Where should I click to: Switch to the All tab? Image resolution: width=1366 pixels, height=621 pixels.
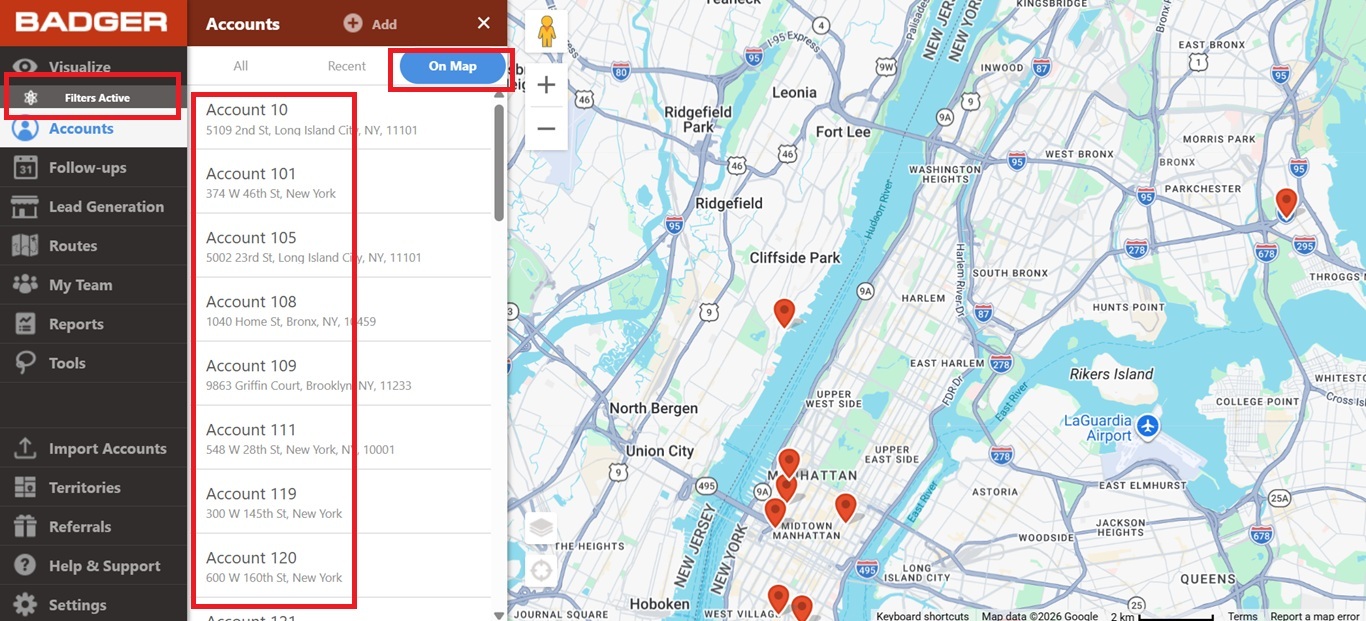click(x=241, y=66)
